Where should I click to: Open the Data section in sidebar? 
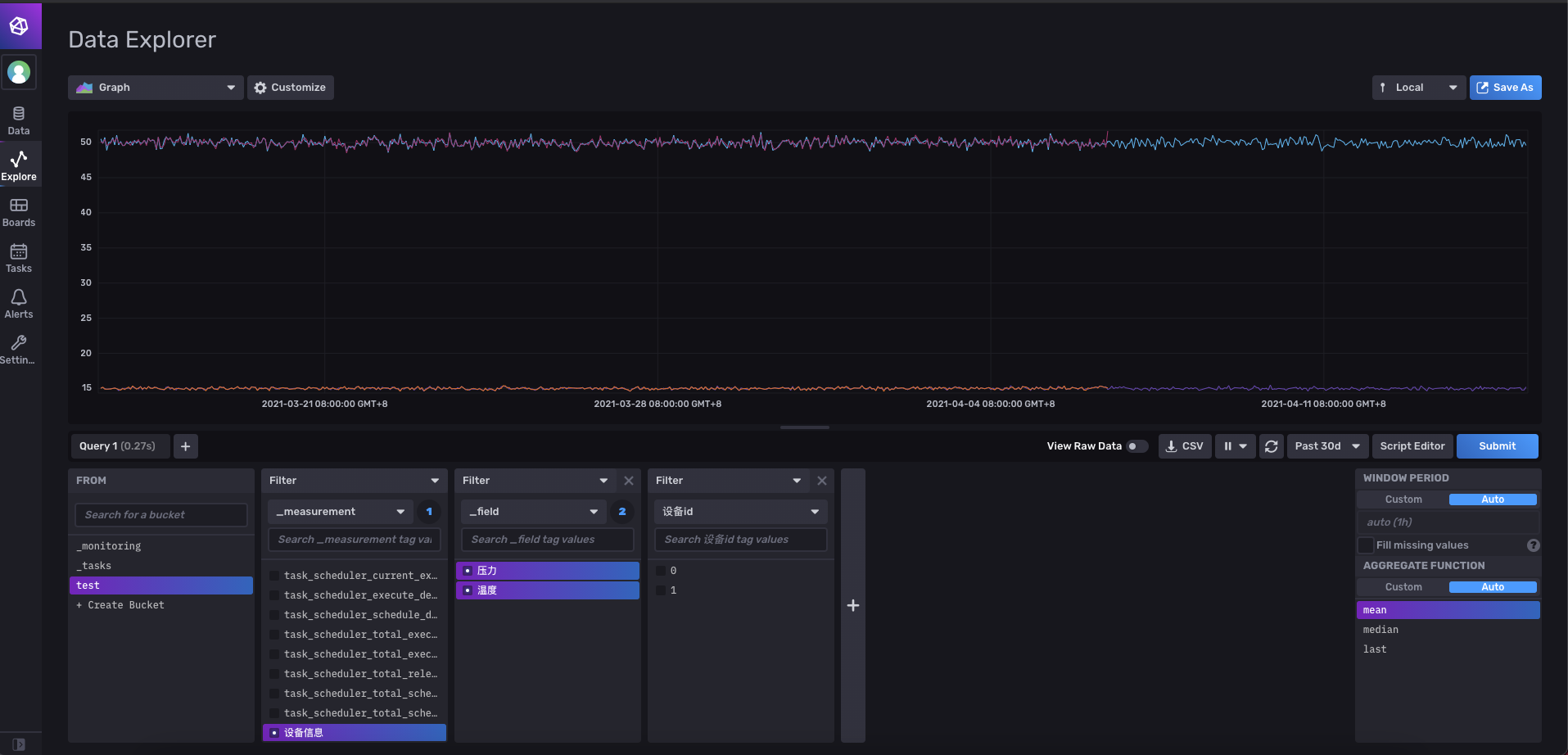[19, 120]
